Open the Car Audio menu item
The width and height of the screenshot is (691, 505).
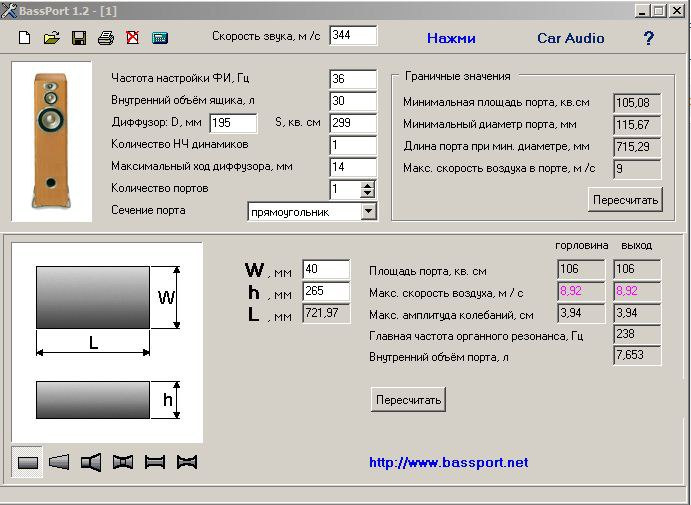click(x=571, y=38)
